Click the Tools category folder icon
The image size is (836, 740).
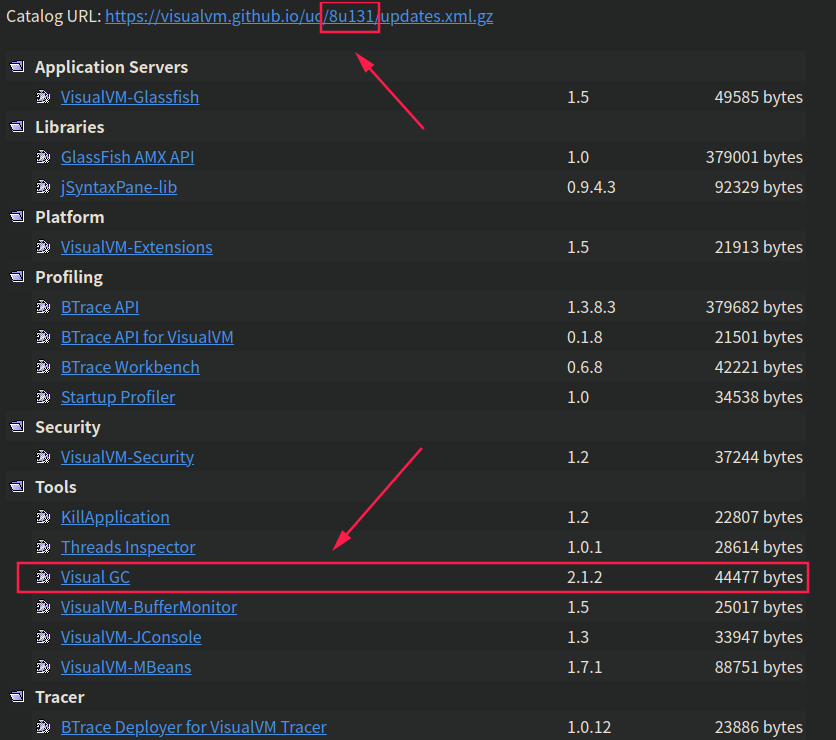18,487
